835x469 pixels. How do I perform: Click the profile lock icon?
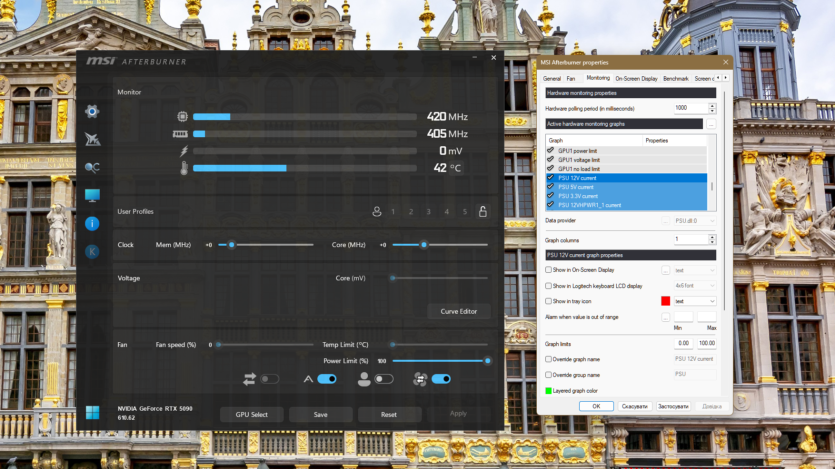(482, 211)
